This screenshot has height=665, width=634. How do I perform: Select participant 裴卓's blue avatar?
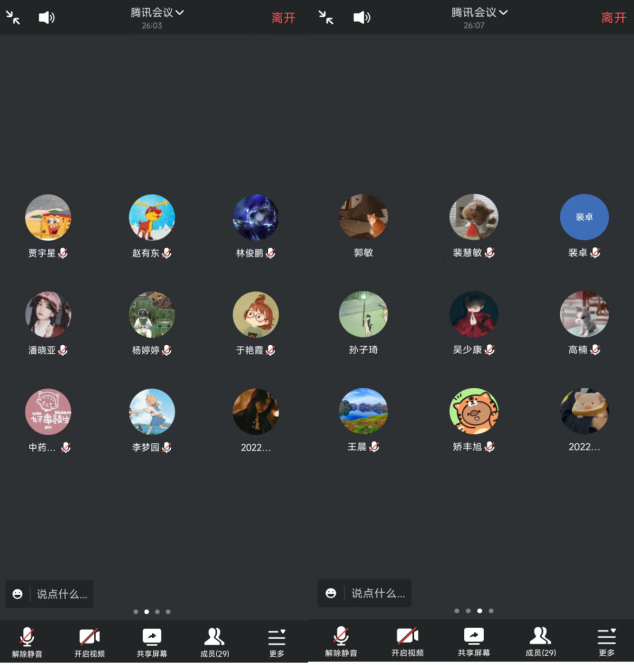pyautogui.click(x=584, y=217)
